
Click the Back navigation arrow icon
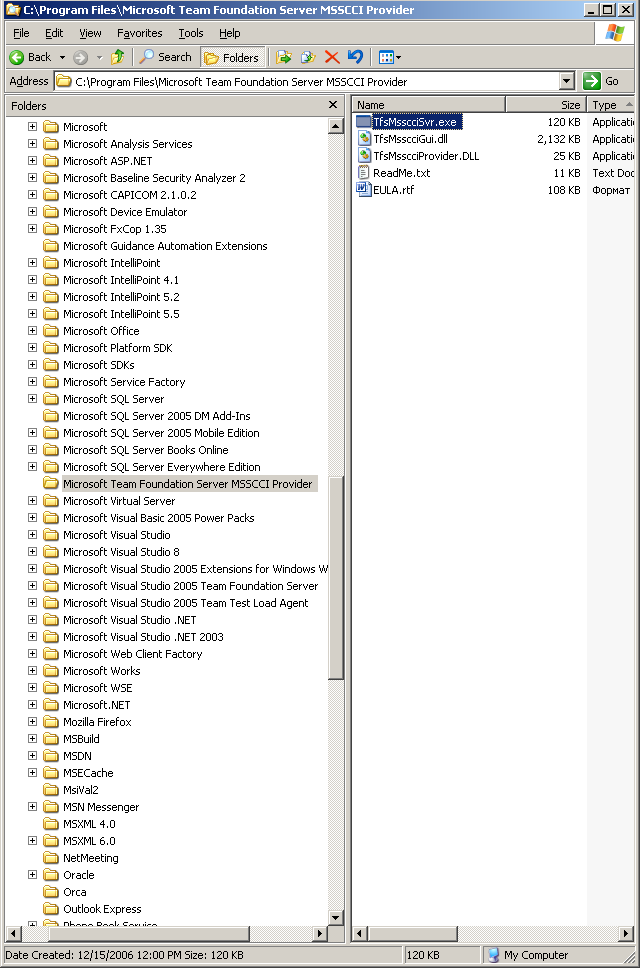tap(17, 57)
